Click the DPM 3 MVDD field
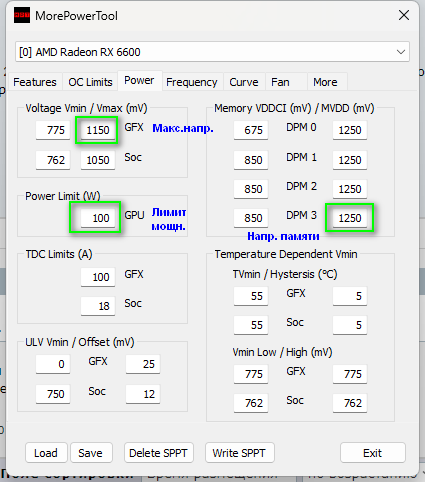The width and height of the screenshot is (425, 482). coord(350,218)
